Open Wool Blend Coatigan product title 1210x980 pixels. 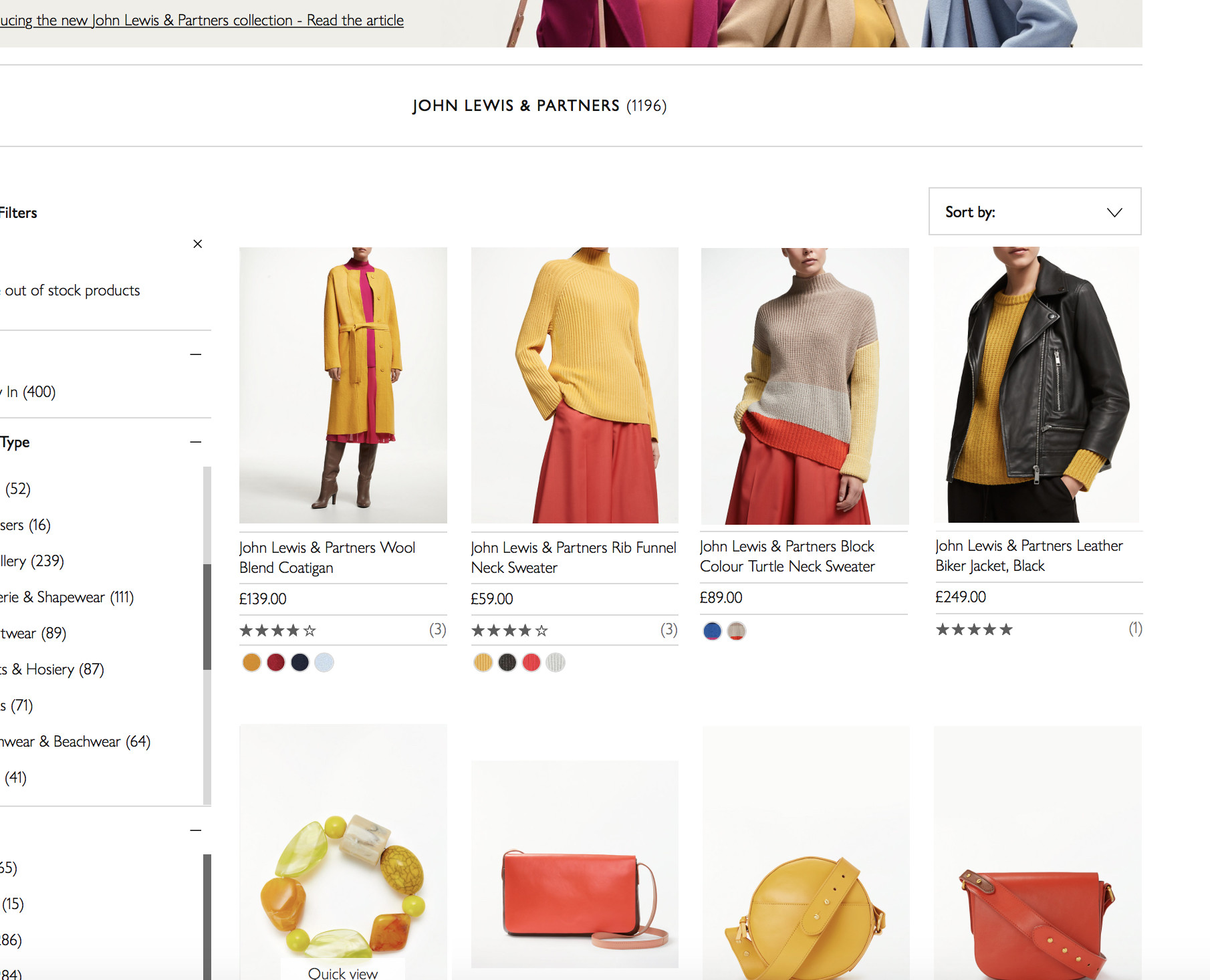328,558
